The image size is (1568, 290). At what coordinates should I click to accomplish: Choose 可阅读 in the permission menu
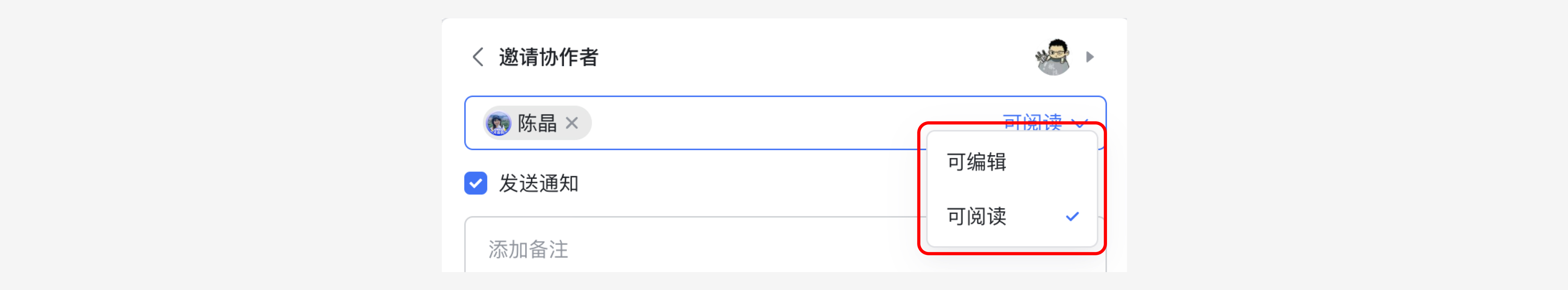[976, 216]
